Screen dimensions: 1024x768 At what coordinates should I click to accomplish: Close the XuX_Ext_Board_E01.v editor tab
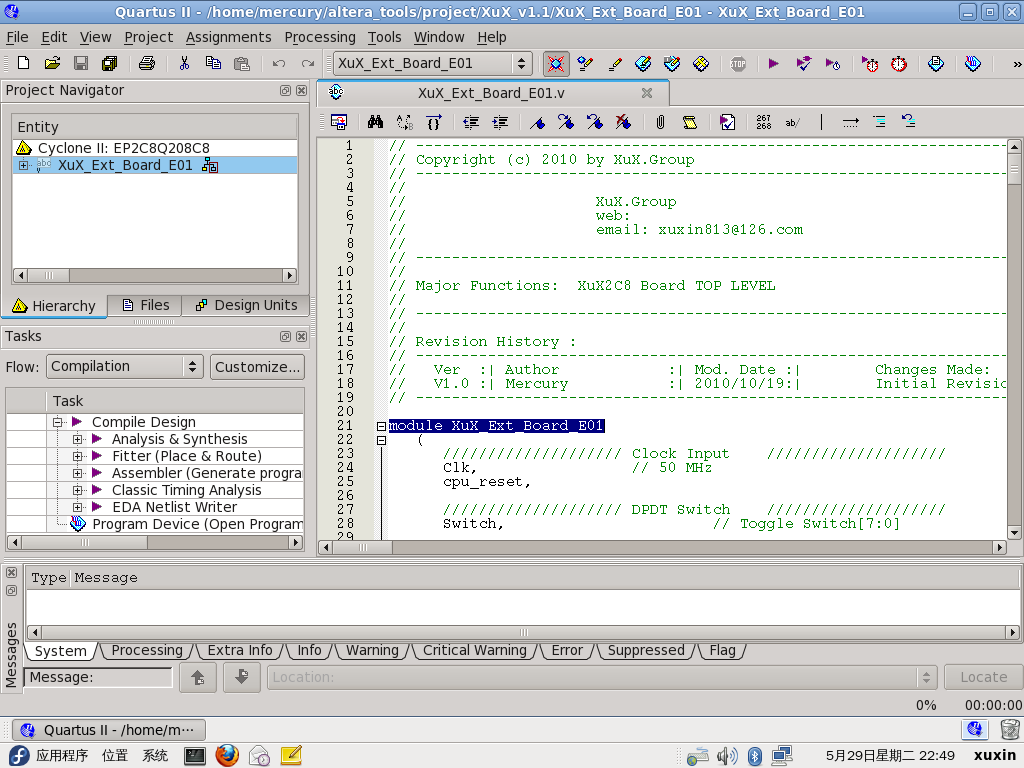(x=647, y=93)
